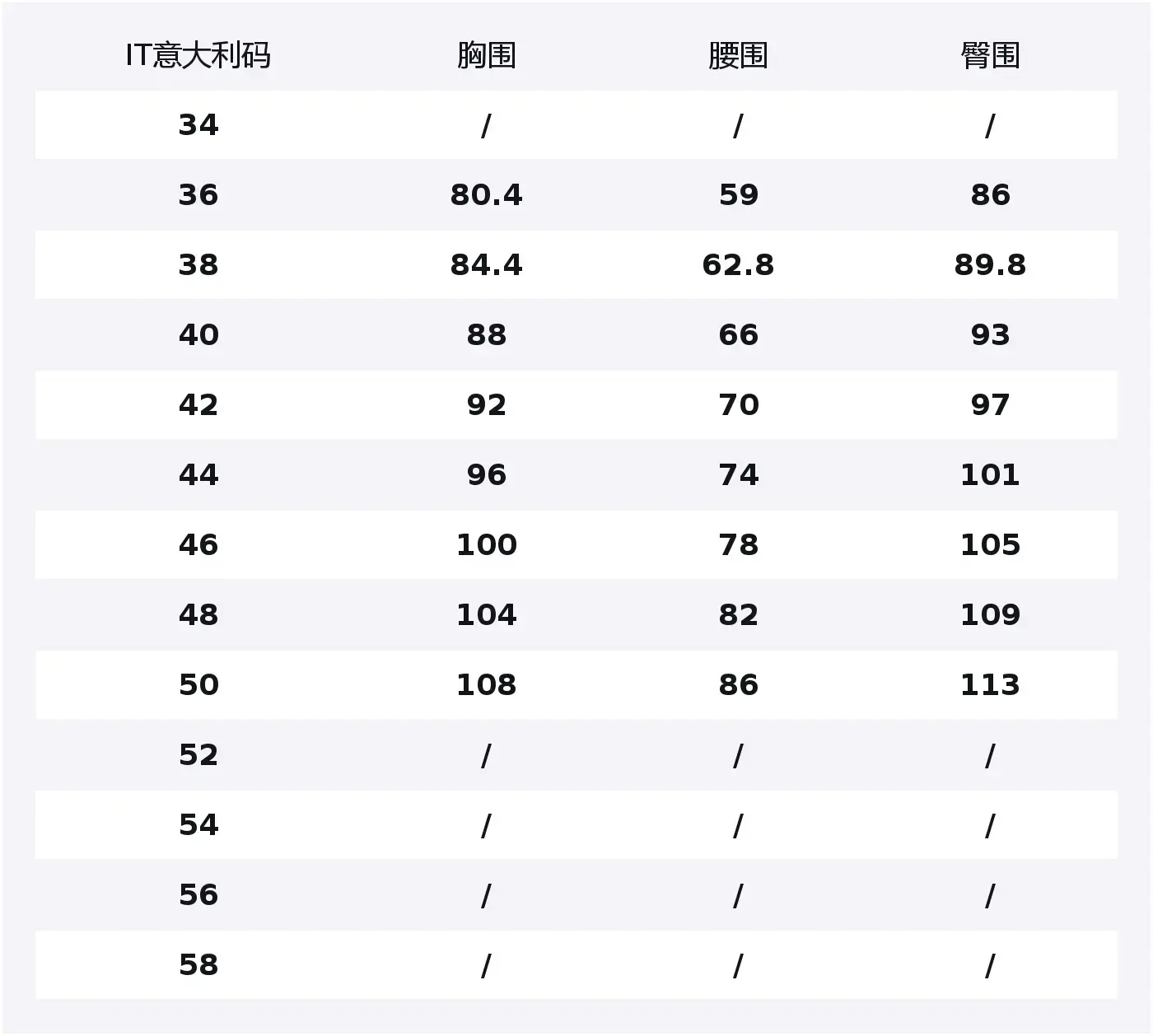
Task: Select size 58 row label
Action: 198,965
